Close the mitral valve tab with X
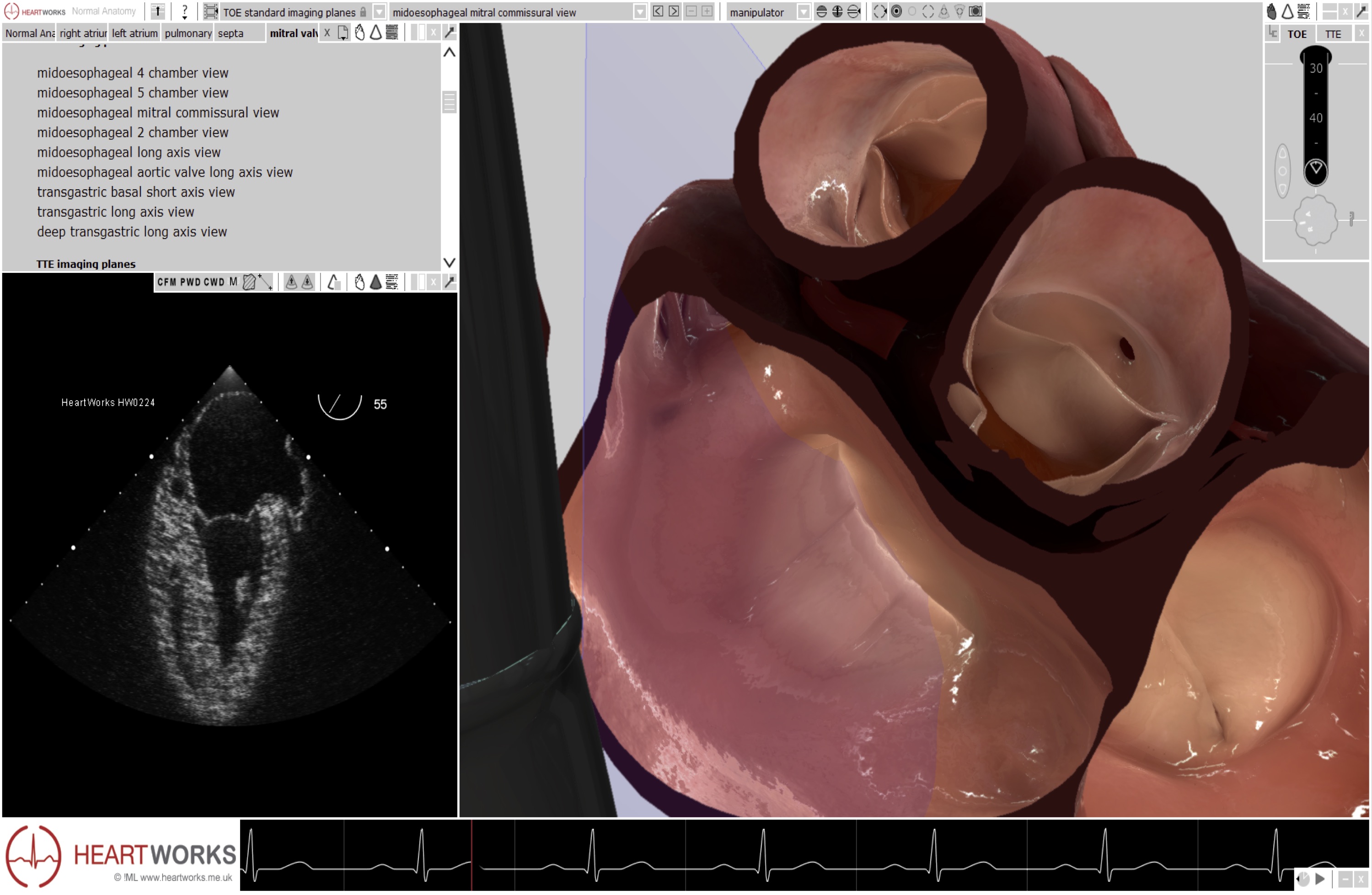 (x=327, y=33)
